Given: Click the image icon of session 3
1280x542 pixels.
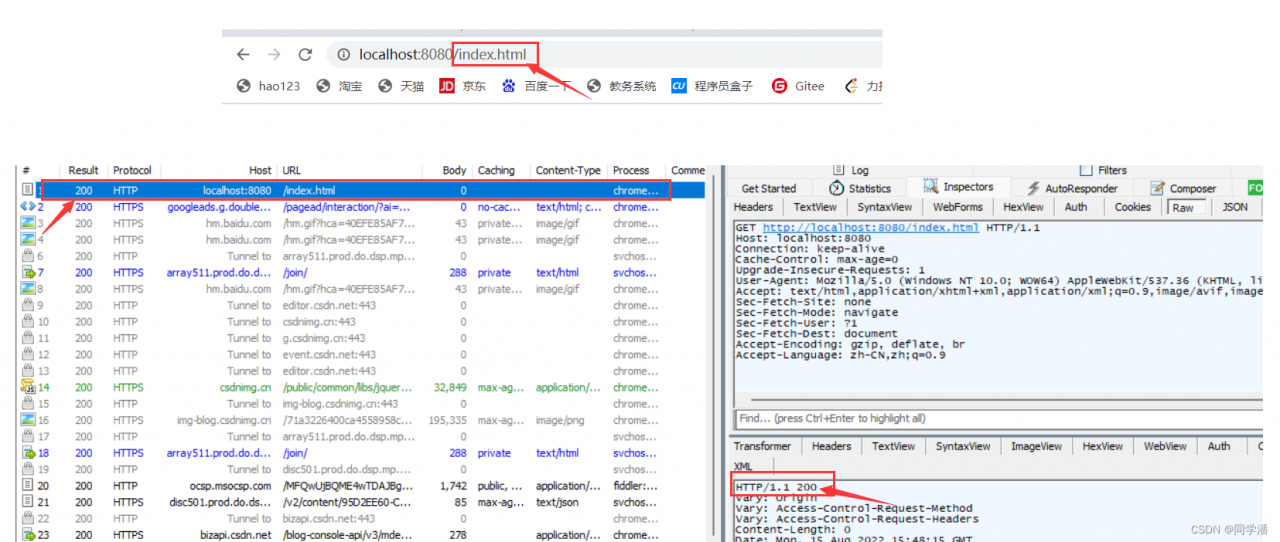Looking at the screenshot, I should coord(28,223).
